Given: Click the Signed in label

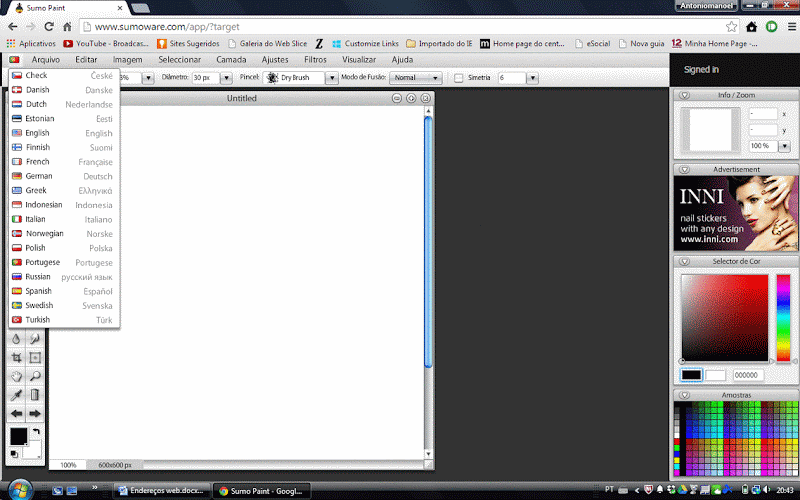Looking at the screenshot, I should [x=701, y=69].
